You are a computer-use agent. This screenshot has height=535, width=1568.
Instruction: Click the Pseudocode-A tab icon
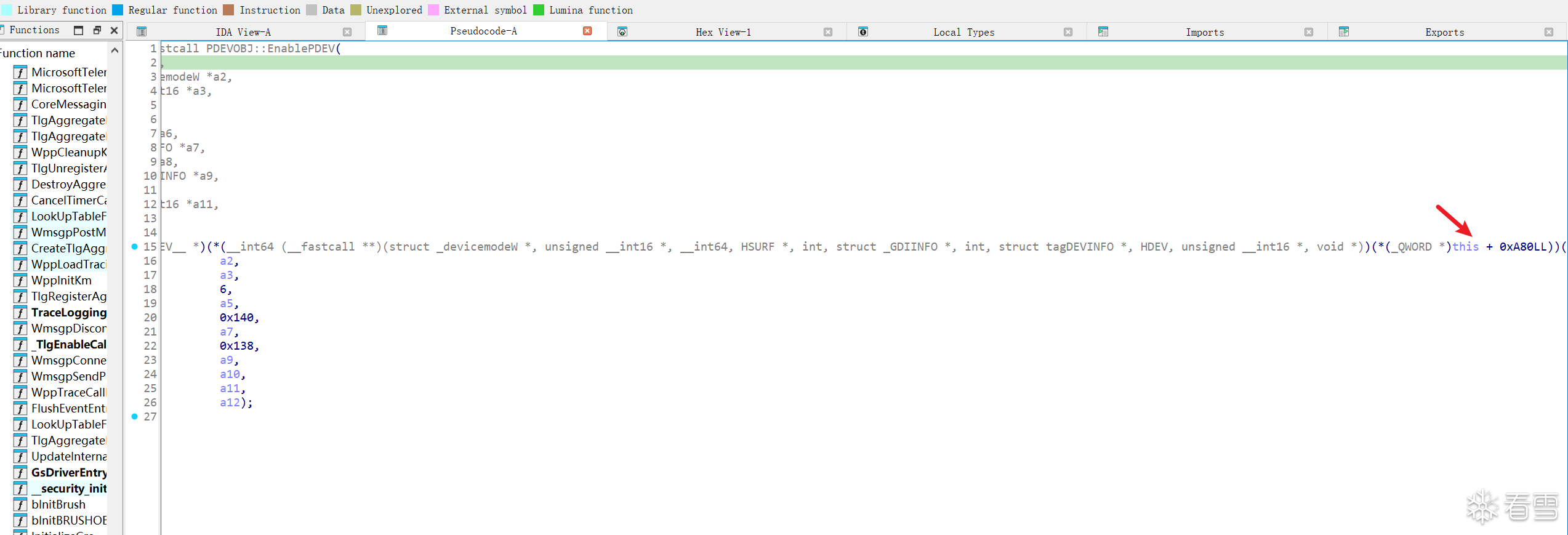tap(382, 31)
